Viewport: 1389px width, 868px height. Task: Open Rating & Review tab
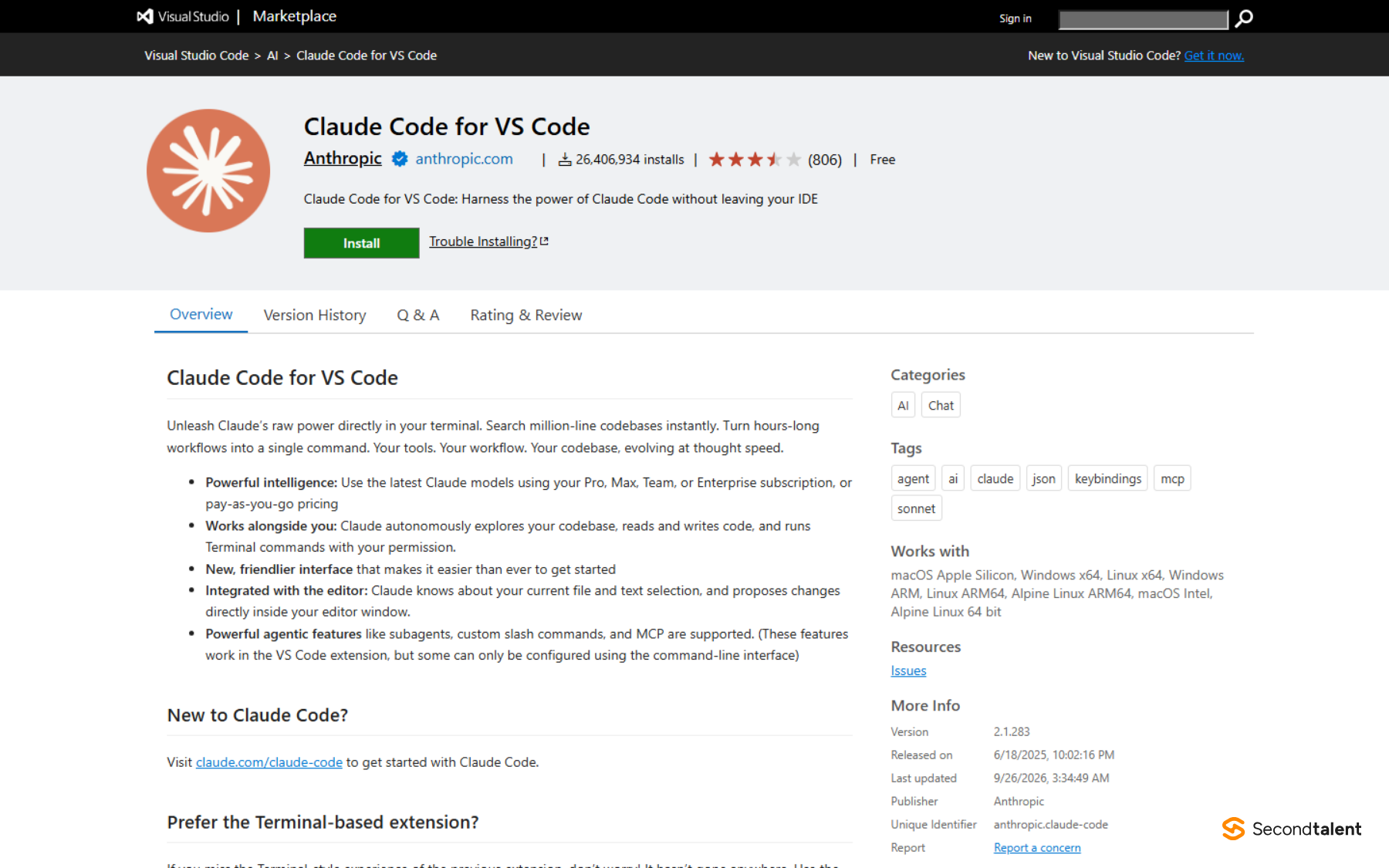526,315
